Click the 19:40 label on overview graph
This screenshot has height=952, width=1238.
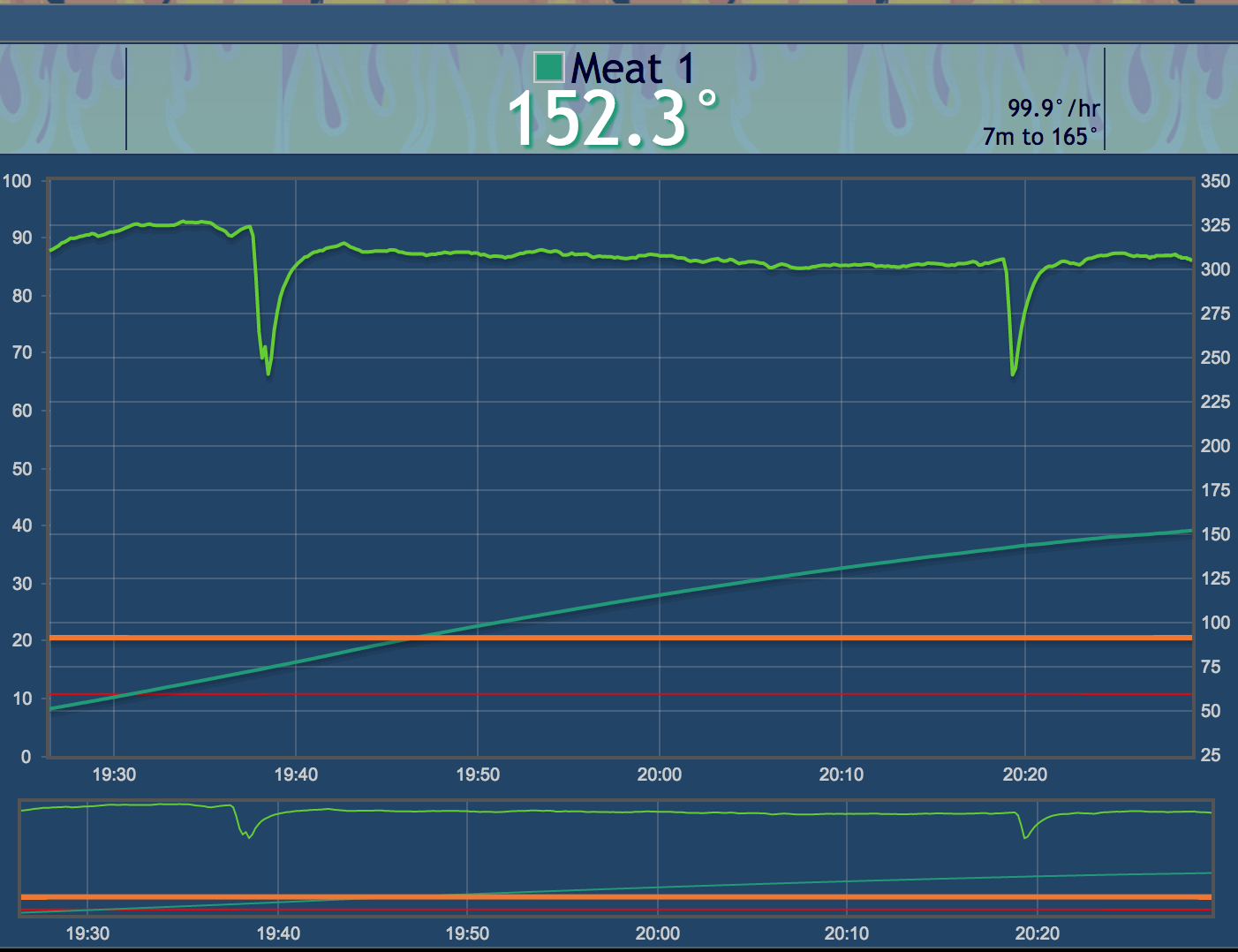click(278, 933)
